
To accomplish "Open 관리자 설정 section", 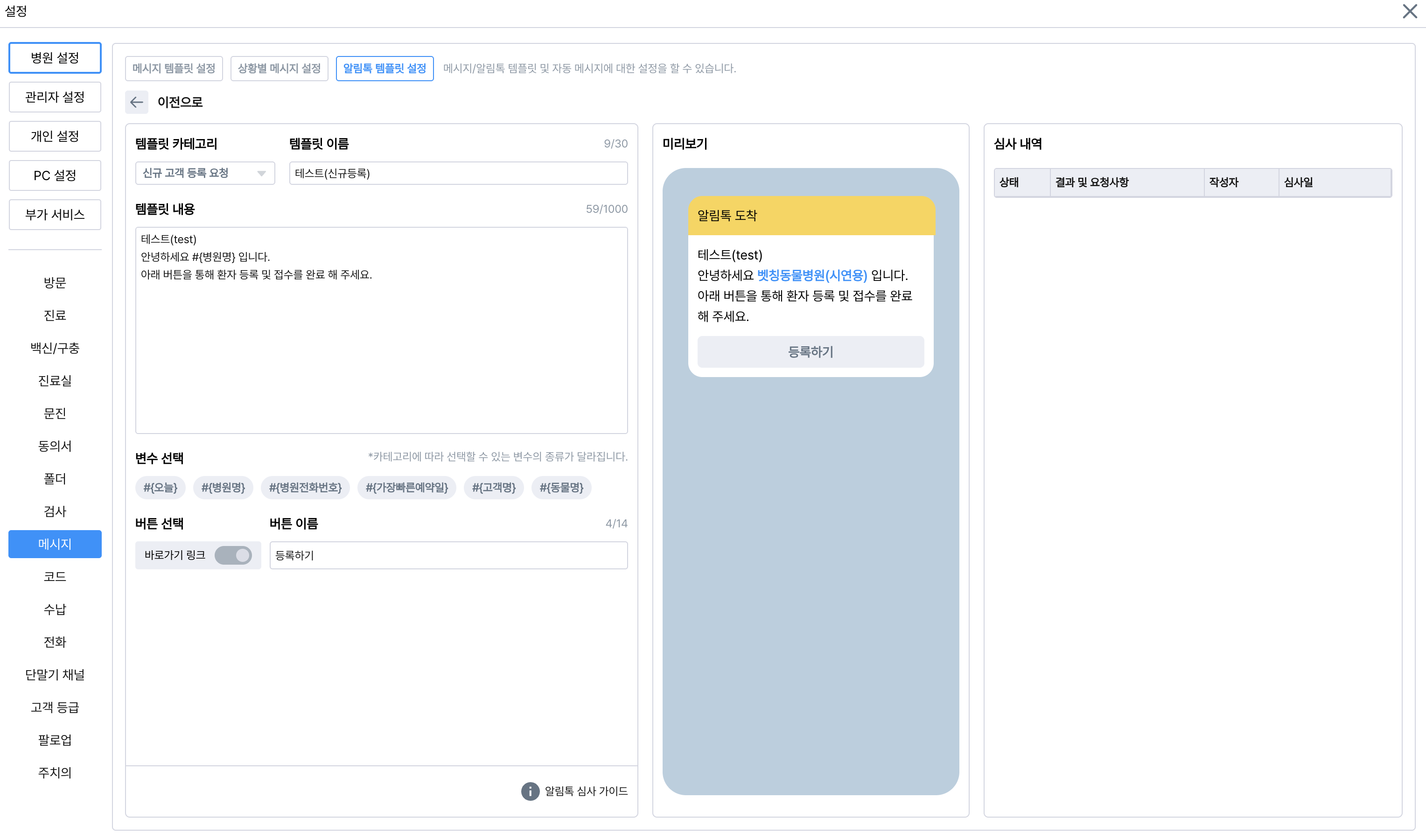I will (x=55, y=97).
